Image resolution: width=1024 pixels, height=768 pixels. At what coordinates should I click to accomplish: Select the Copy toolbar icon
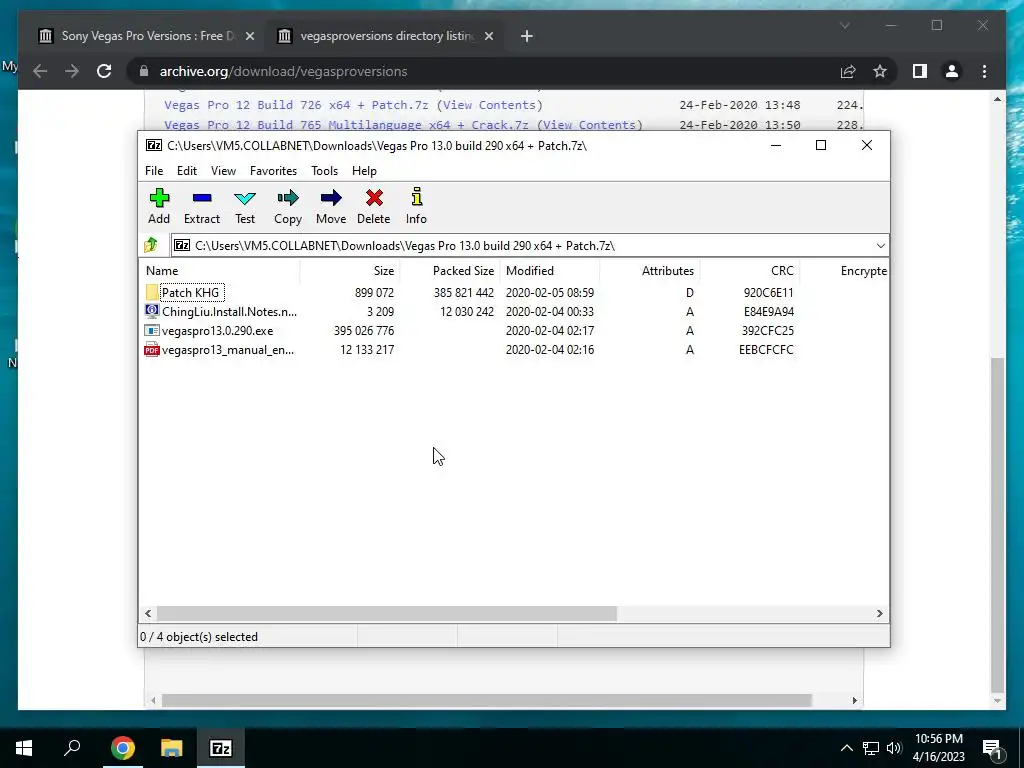(287, 198)
